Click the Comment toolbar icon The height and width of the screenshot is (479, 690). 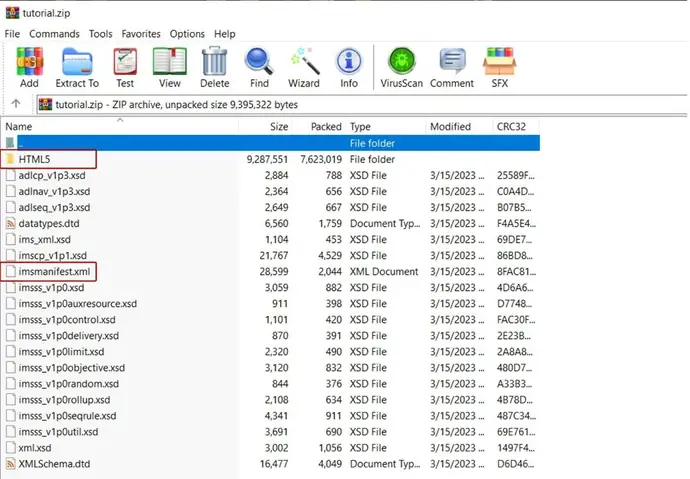452,61
